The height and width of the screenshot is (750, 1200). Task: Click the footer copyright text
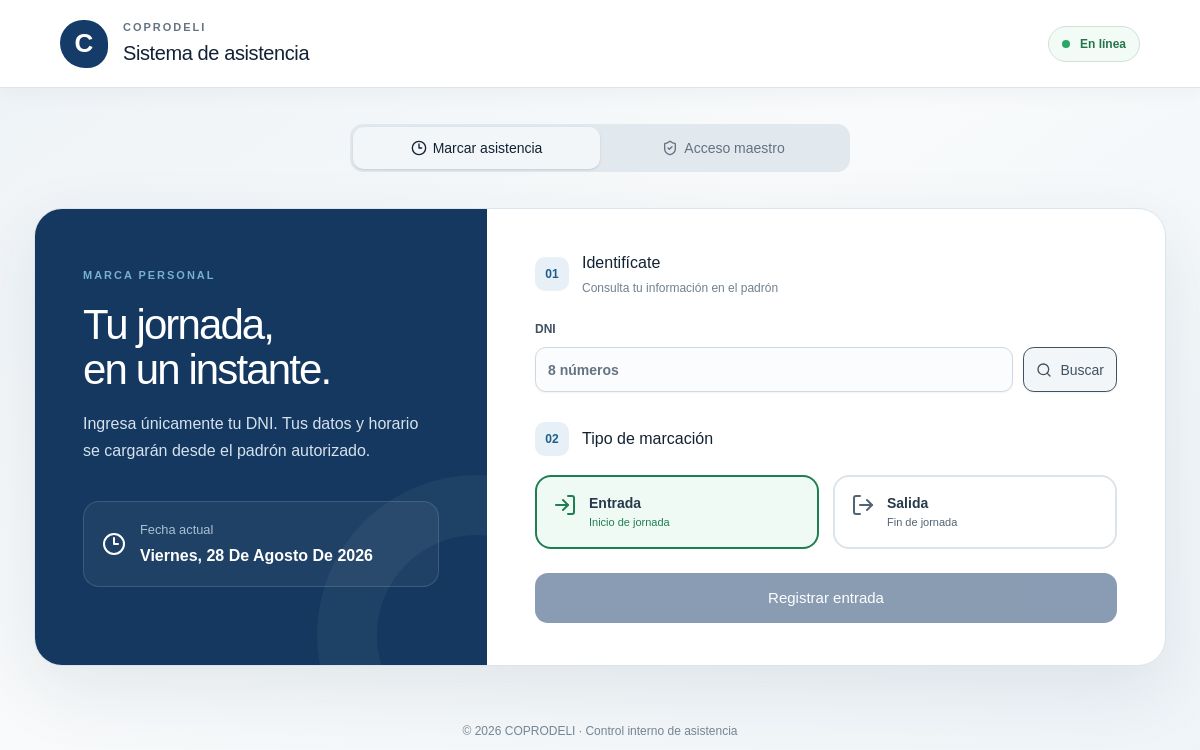coord(600,731)
